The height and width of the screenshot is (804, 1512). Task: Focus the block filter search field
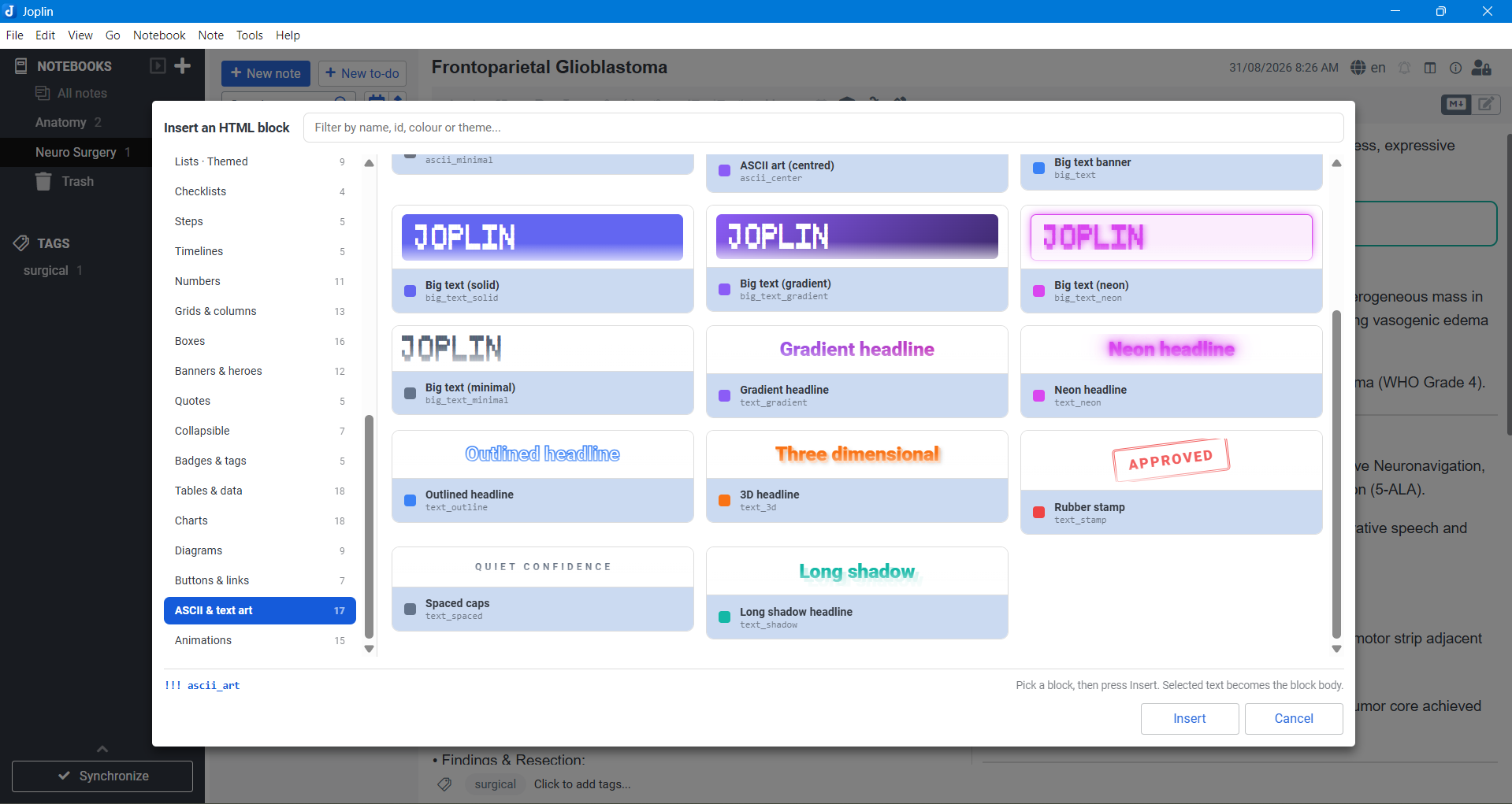(823, 128)
